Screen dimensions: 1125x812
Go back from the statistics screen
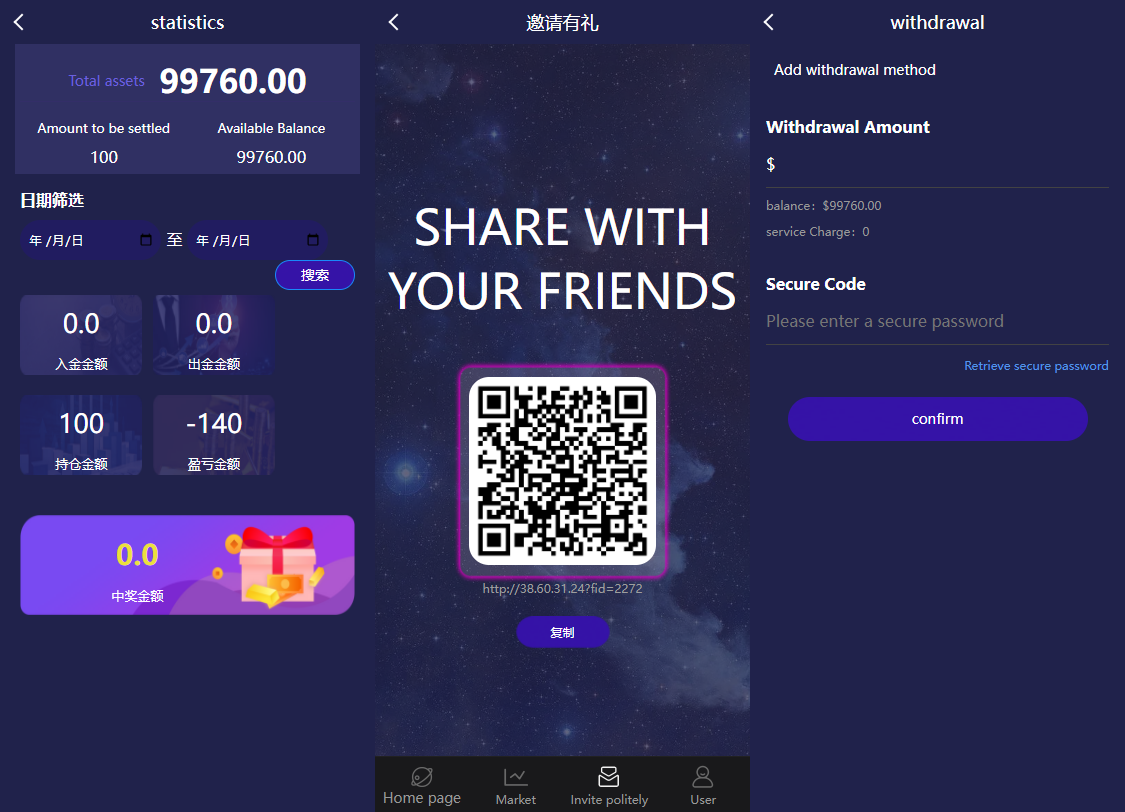[x=19, y=22]
